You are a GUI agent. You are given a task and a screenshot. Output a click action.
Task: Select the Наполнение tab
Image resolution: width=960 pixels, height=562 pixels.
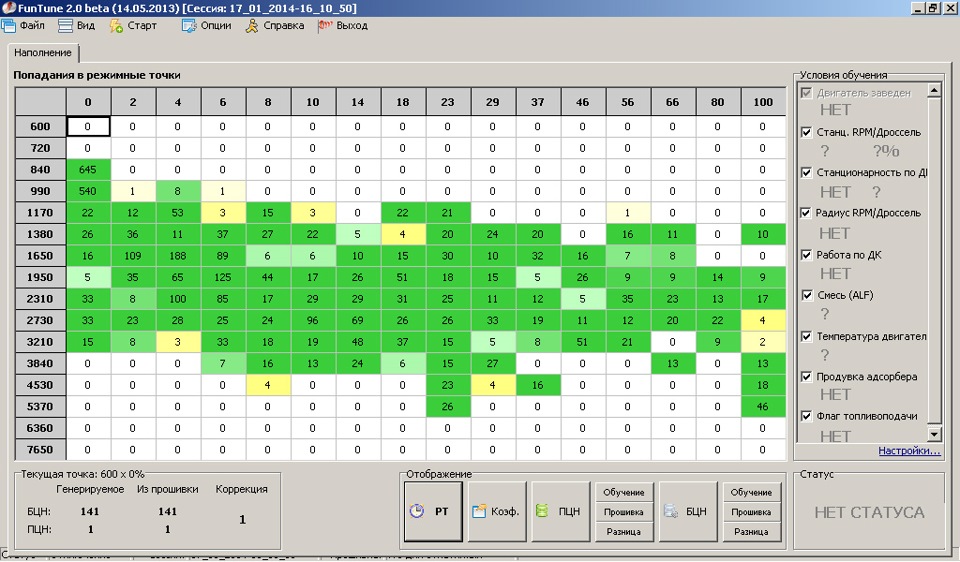coord(43,53)
